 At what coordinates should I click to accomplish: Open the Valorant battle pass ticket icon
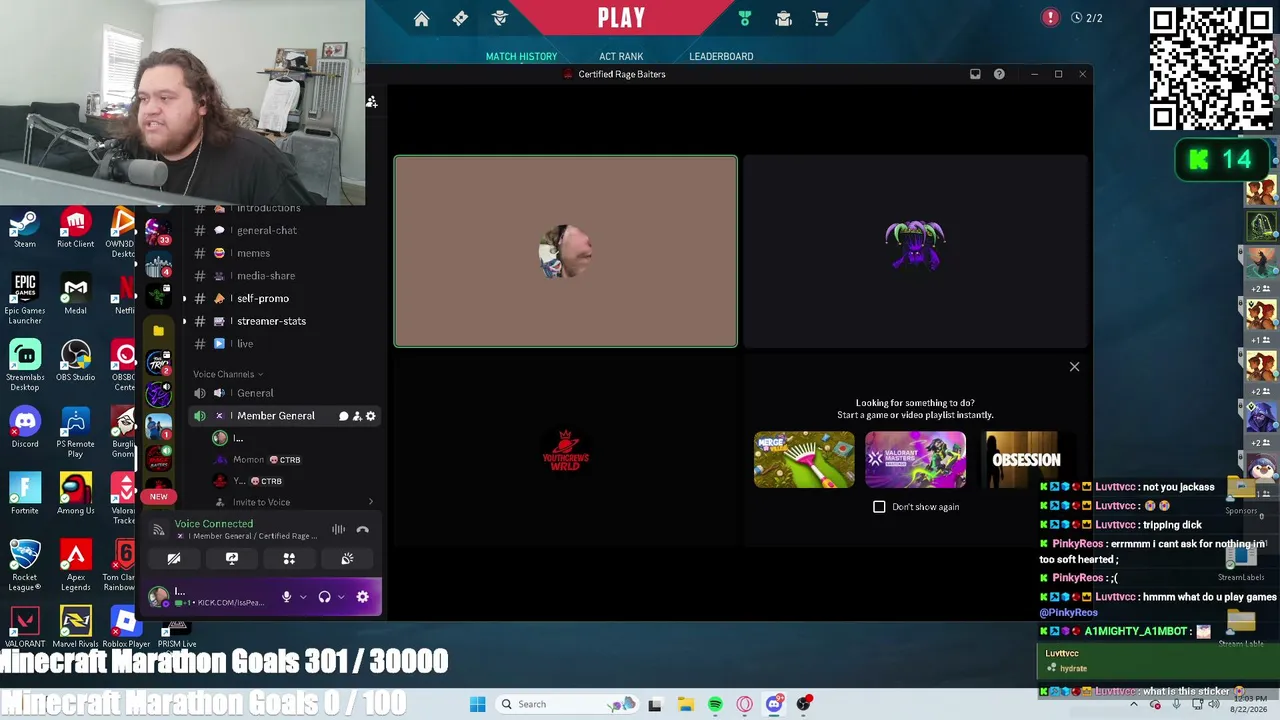point(460,18)
